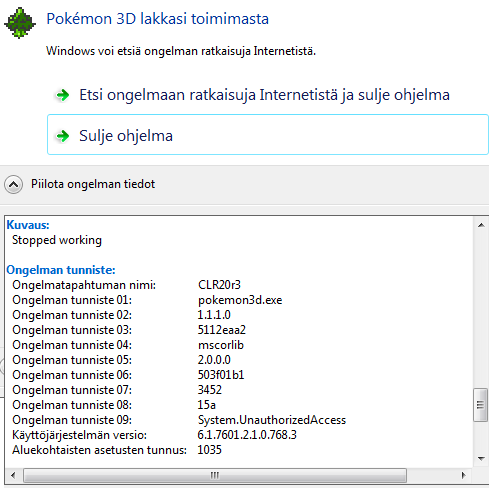Click the Käyttöjärjestelmän versio: label
This screenshot has width=494, height=489.
[x=79, y=435]
